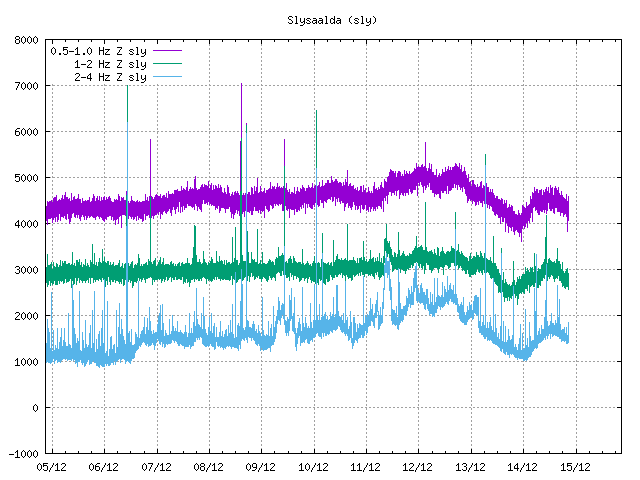
Task: Click the 1000 y-axis tick label
Action: click(x=27, y=362)
